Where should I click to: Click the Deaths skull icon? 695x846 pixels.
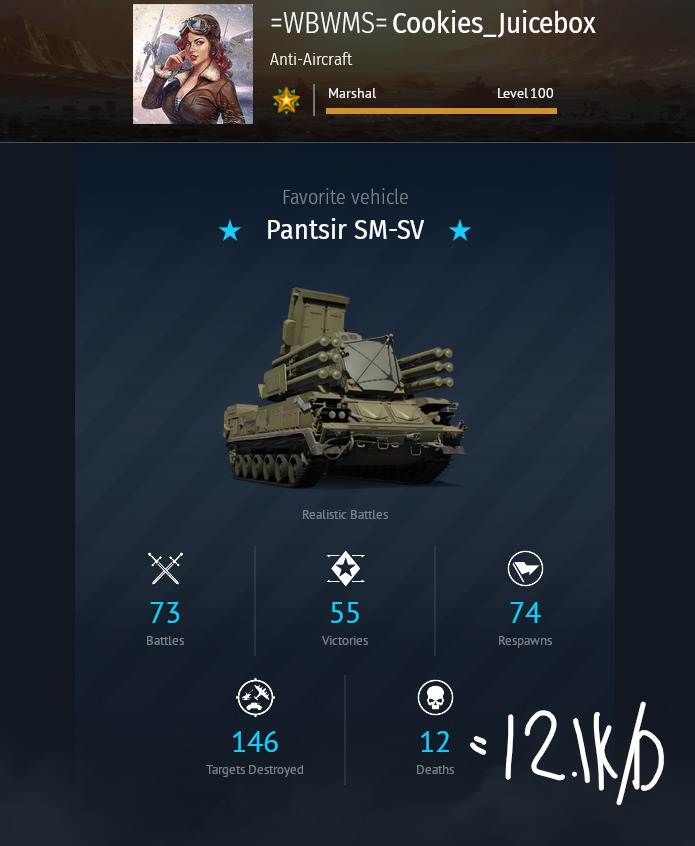click(435, 698)
